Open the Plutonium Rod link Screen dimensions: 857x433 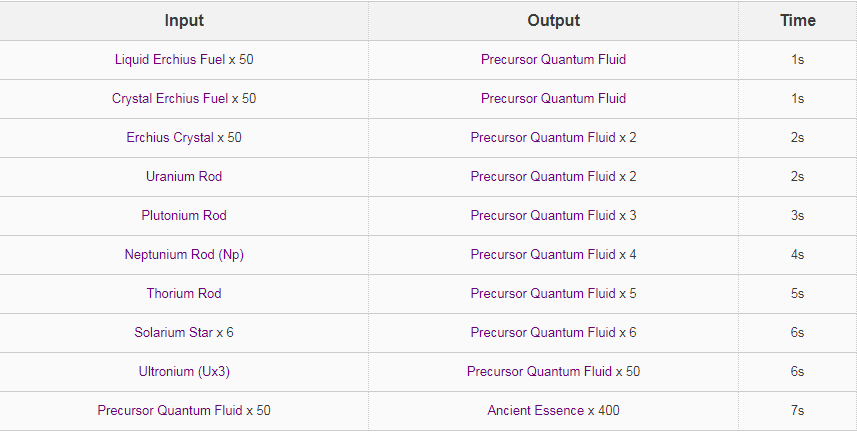click(x=184, y=216)
